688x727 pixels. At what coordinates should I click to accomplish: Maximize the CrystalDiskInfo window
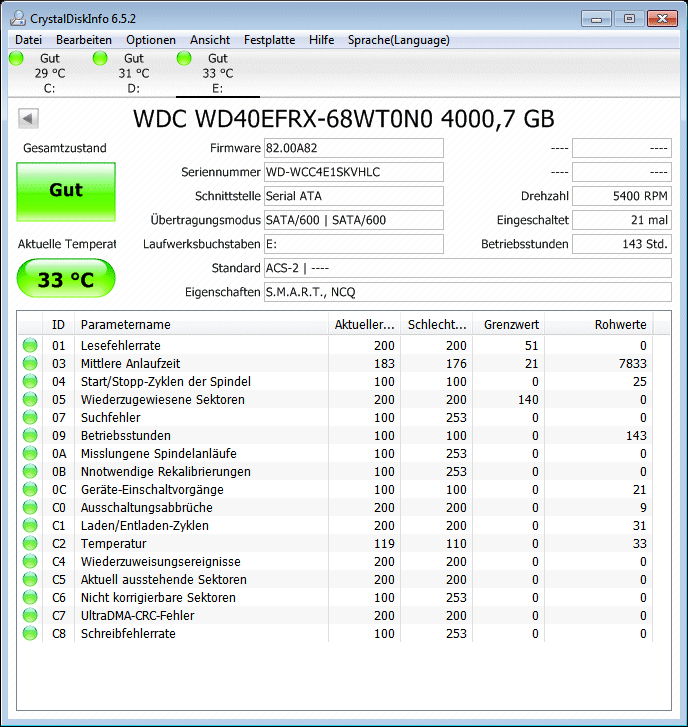coord(629,19)
